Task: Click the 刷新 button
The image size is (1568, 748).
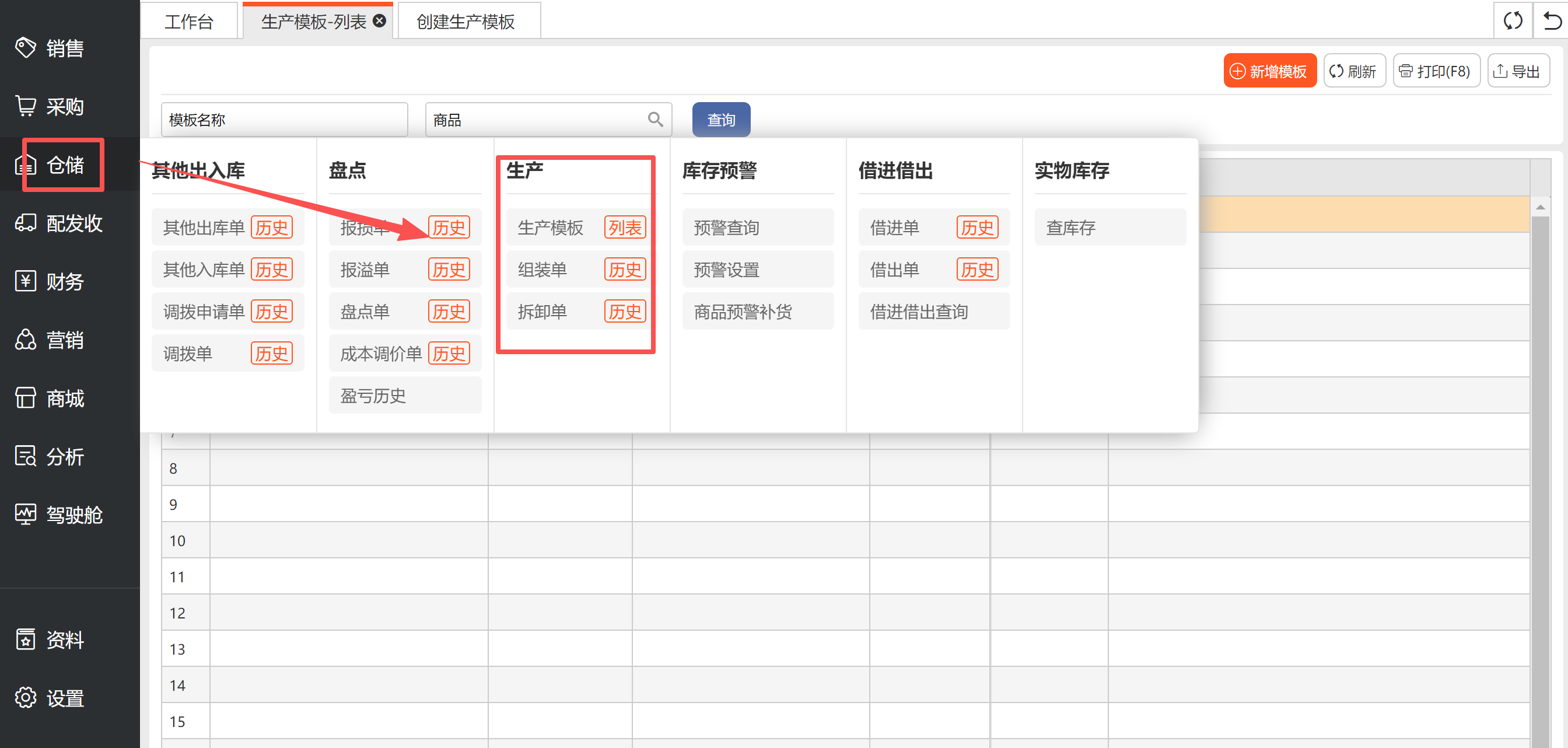Action: tap(1354, 71)
